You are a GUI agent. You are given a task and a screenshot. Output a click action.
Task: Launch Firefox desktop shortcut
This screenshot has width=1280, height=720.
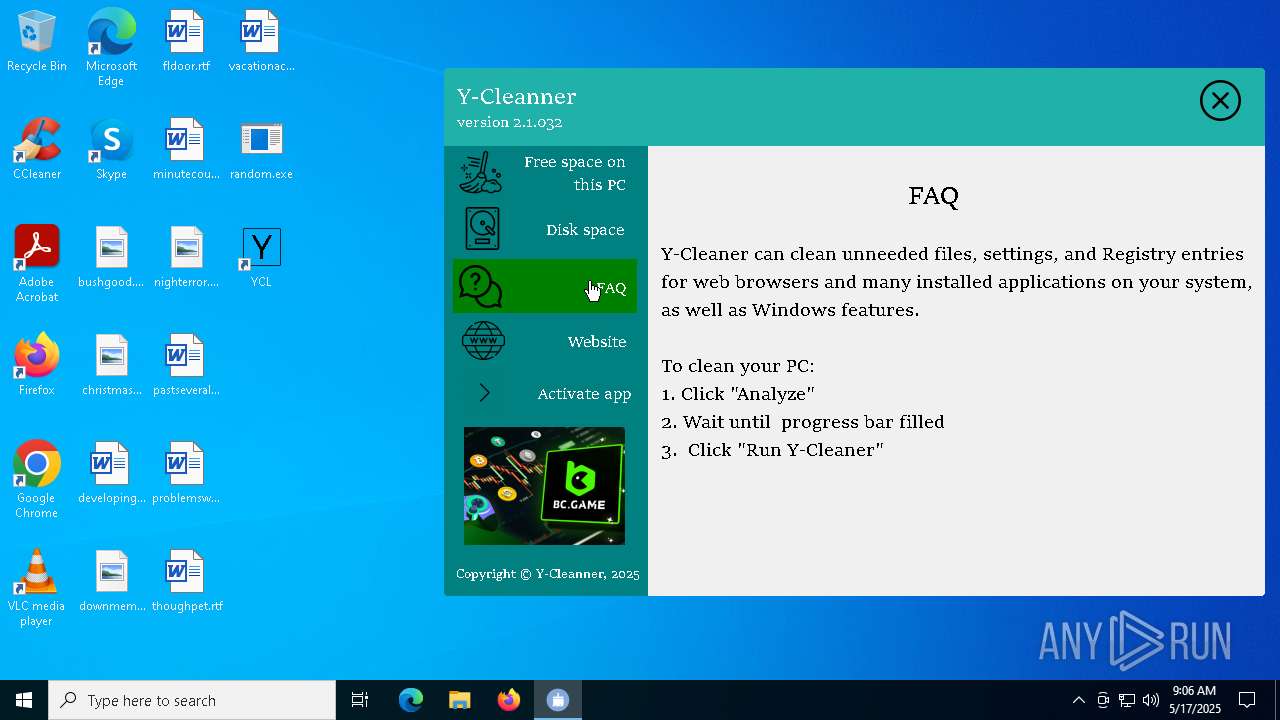click(37, 366)
